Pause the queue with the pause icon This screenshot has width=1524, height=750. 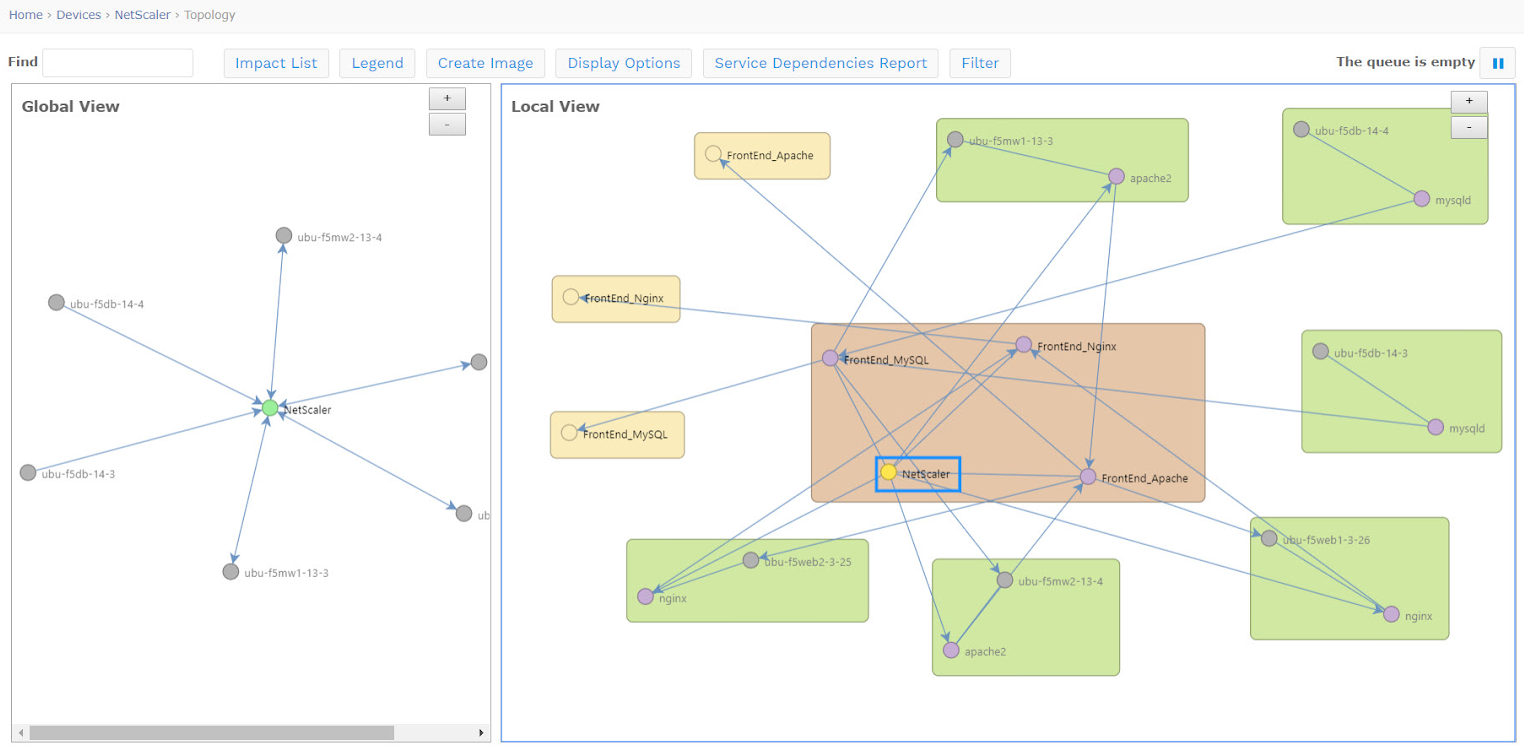1497,63
